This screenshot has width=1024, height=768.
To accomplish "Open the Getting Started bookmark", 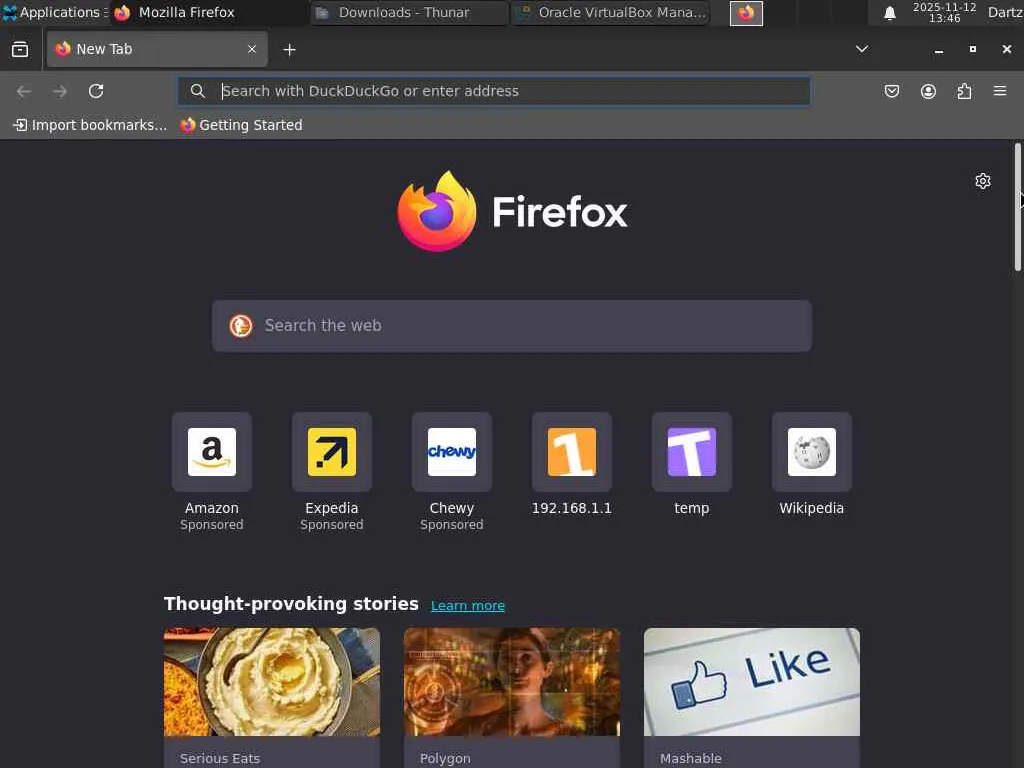I will [x=241, y=125].
